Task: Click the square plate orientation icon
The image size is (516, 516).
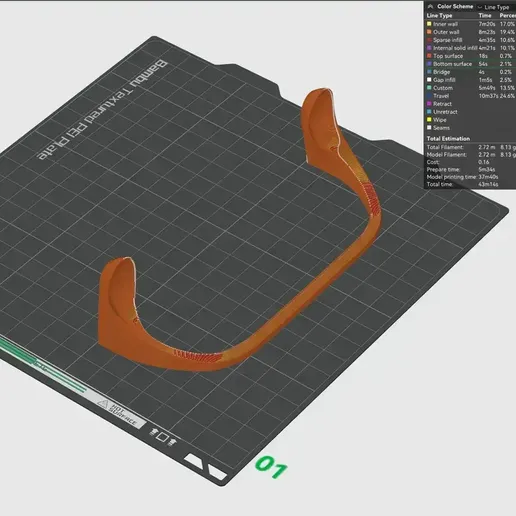Action: click(x=163, y=437)
